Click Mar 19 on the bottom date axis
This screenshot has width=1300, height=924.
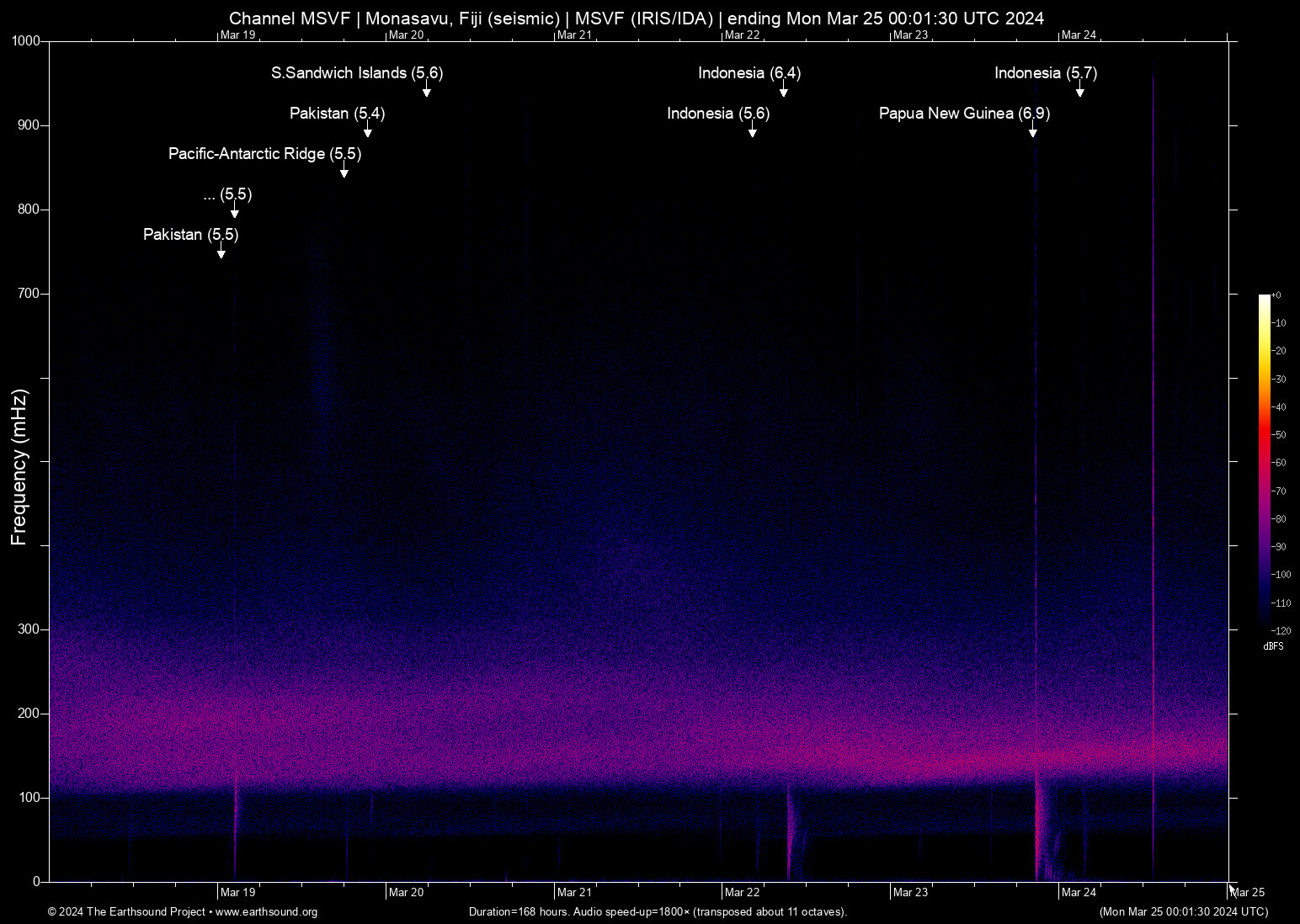(x=237, y=893)
